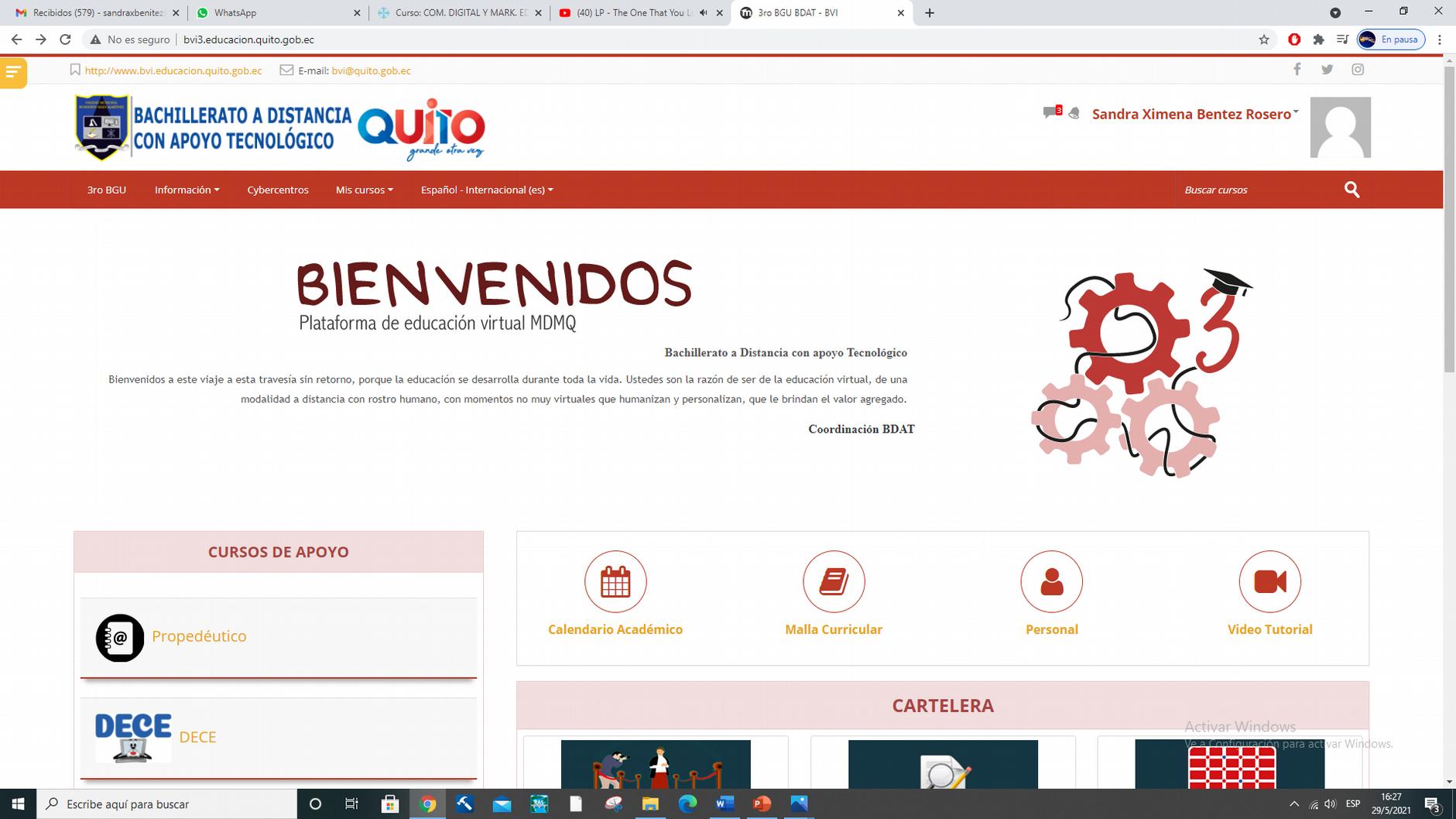Open Task View from the taskbar
Image resolution: width=1456 pixels, height=819 pixels.
[x=352, y=804]
